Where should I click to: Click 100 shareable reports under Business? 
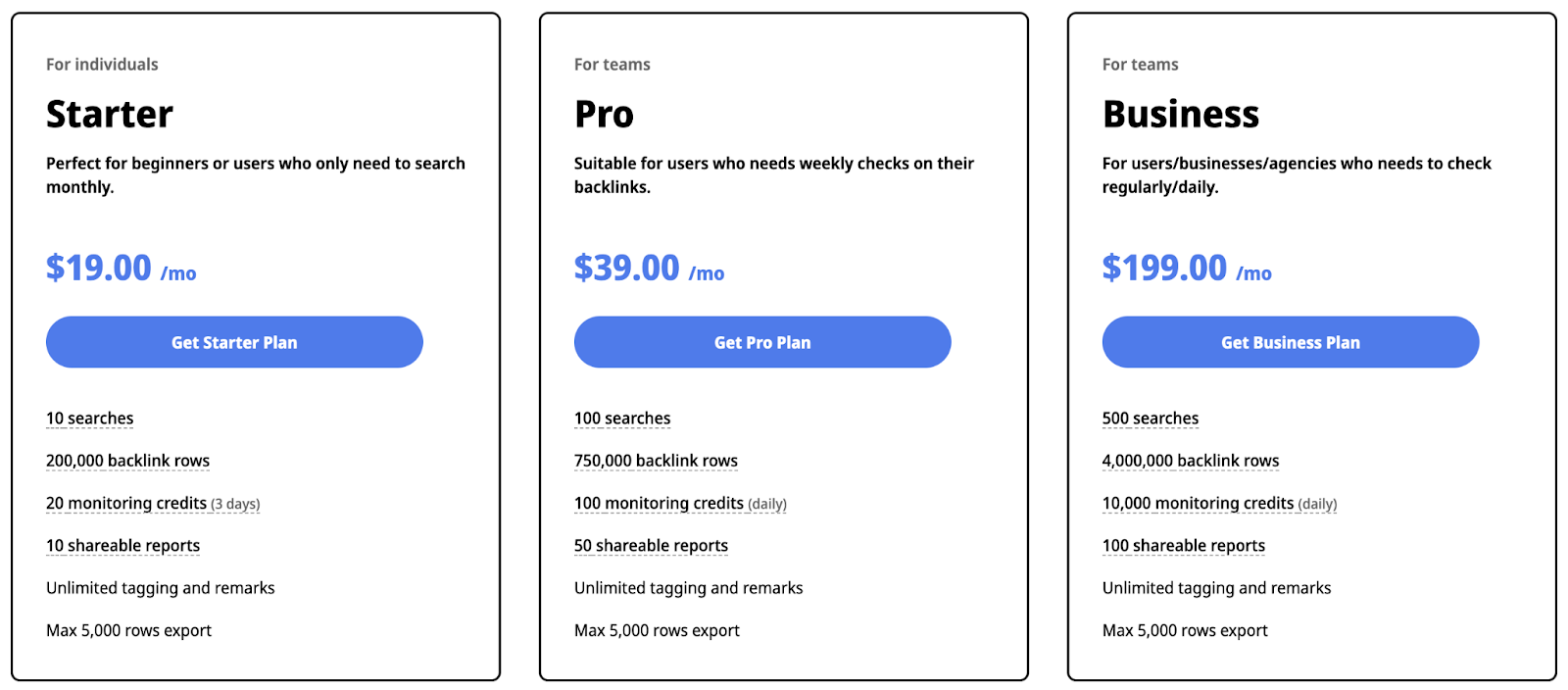point(1183,545)
